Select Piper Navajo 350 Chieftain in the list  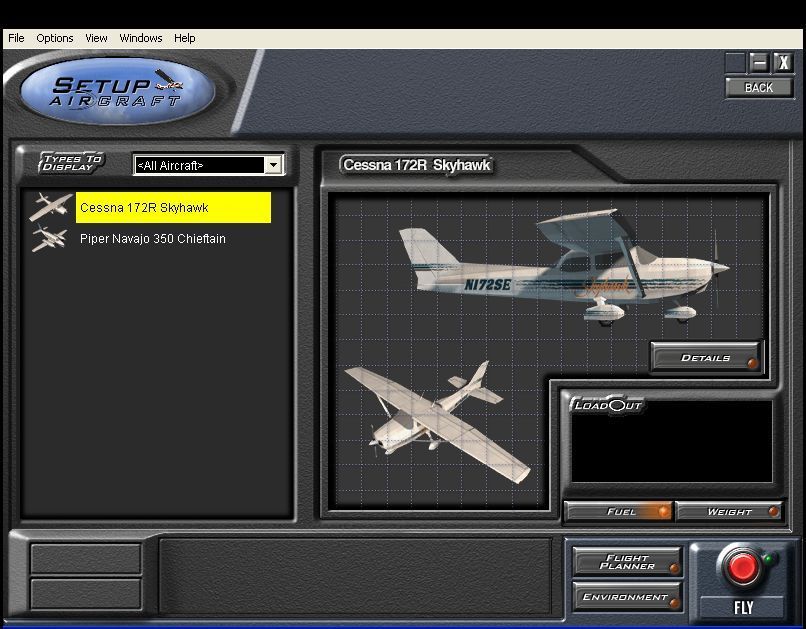point(153,239)
